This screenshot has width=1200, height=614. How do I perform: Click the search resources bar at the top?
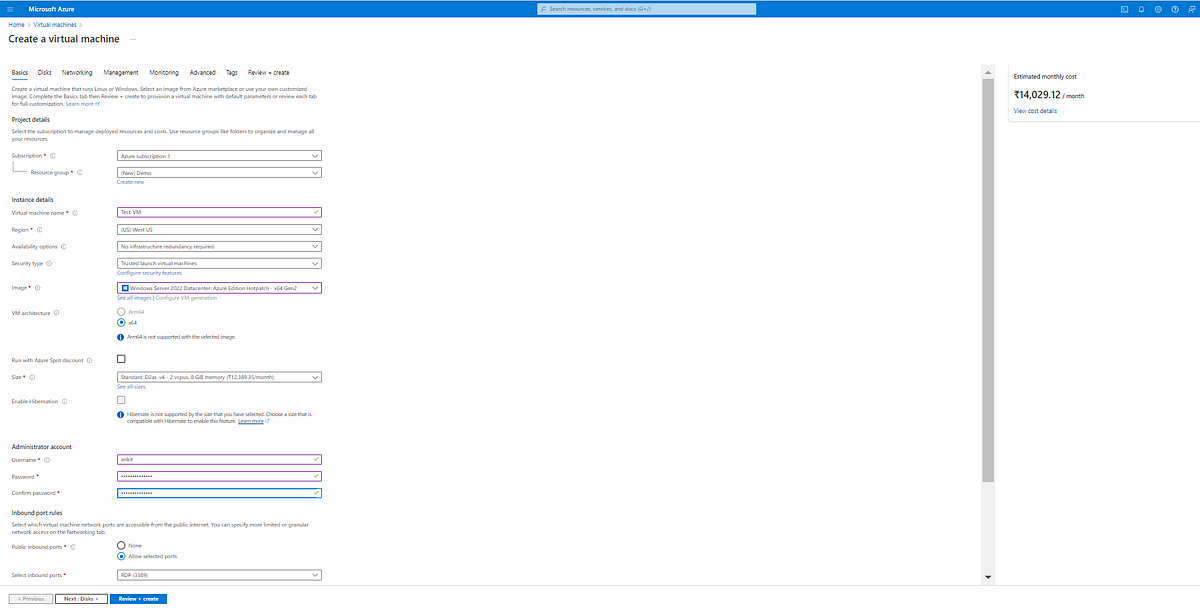tap(646, 8)
